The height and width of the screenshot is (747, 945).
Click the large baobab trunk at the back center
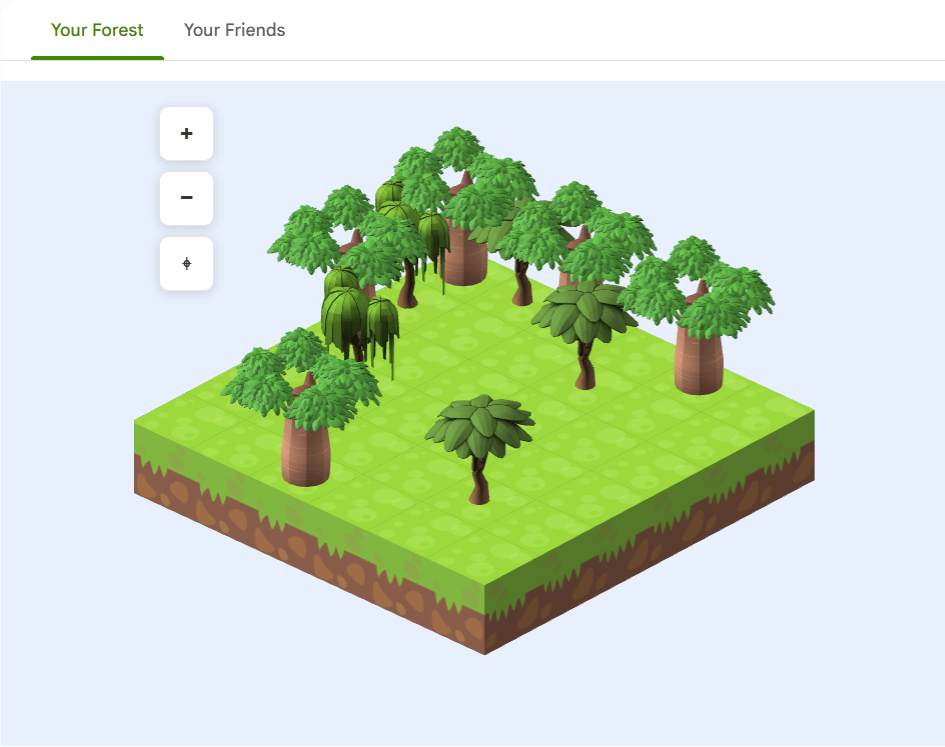pyautogui.click(x=464, y=255)
